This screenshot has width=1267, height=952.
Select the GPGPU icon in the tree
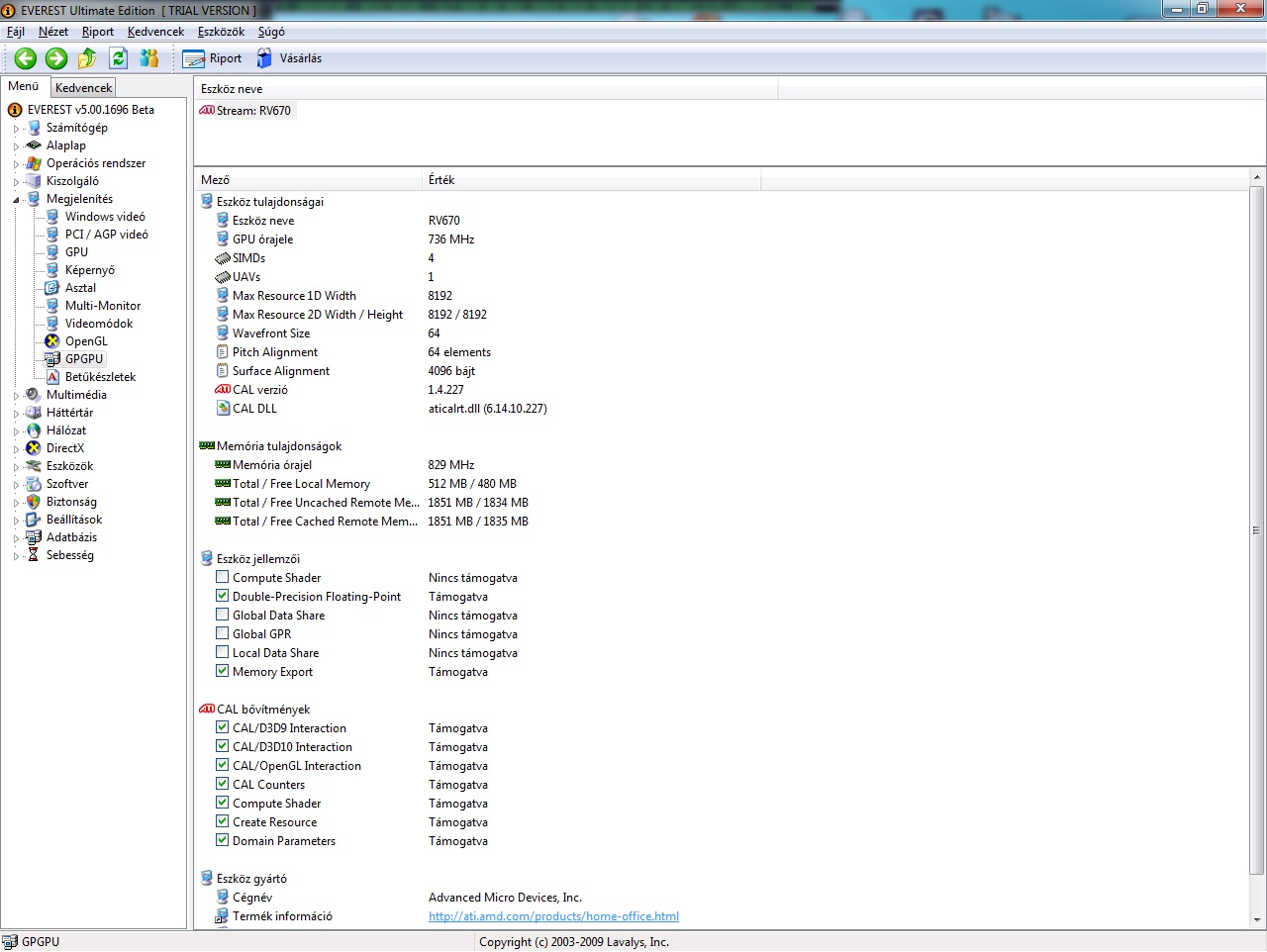click(x=52, y=359)
